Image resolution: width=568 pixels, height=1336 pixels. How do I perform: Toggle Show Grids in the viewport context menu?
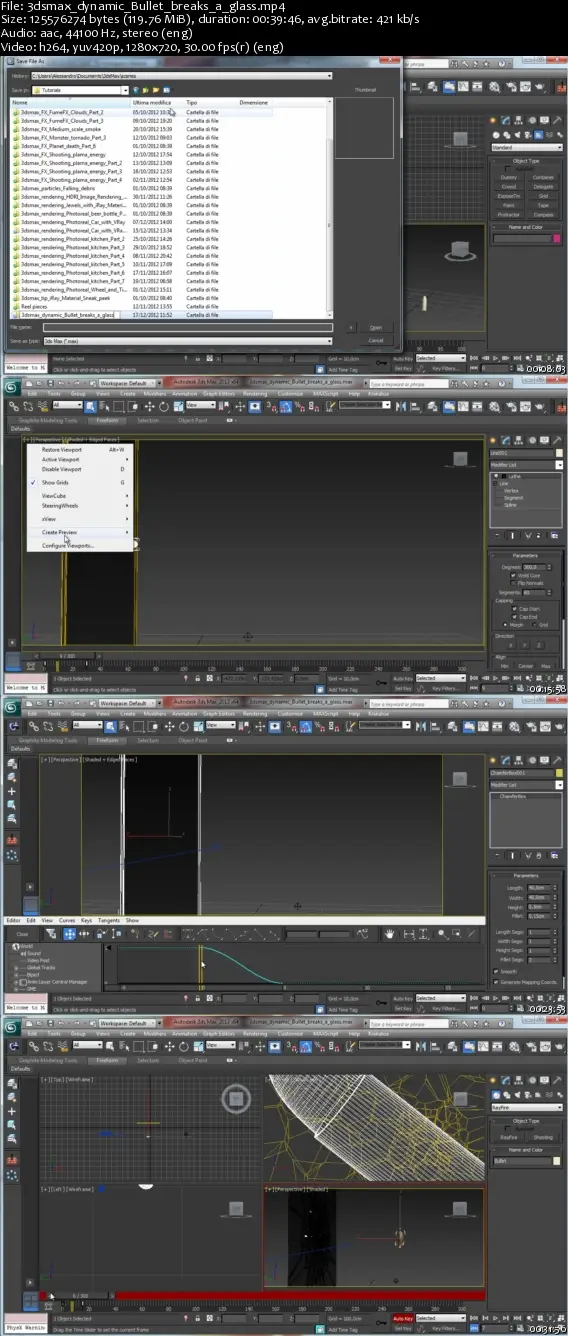click(55, 482)
